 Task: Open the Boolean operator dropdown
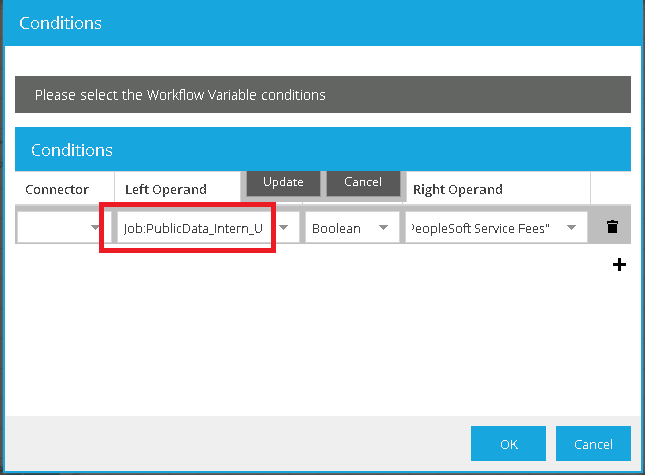click(x=382, y=229)
